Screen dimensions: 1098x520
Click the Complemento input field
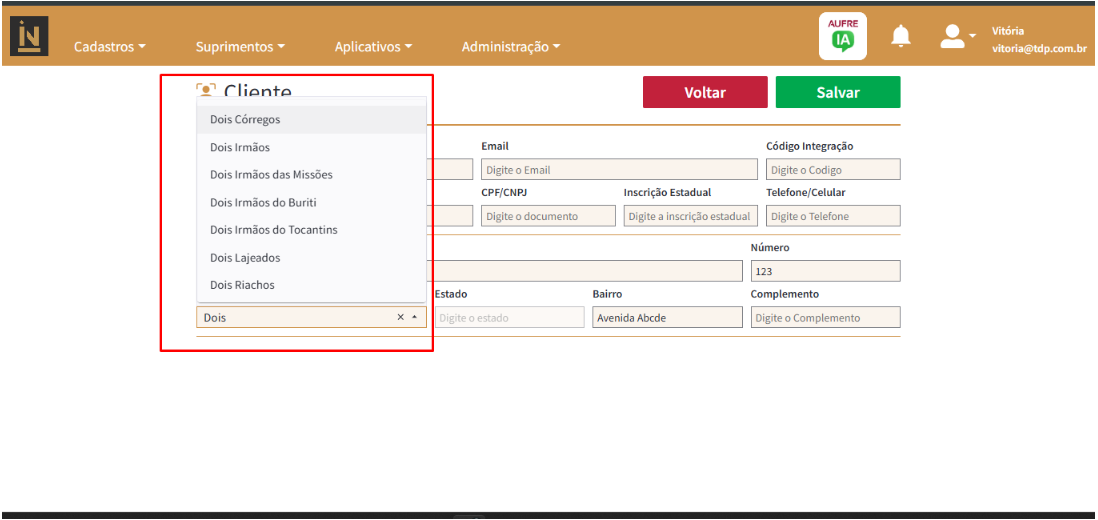[825, 318]
